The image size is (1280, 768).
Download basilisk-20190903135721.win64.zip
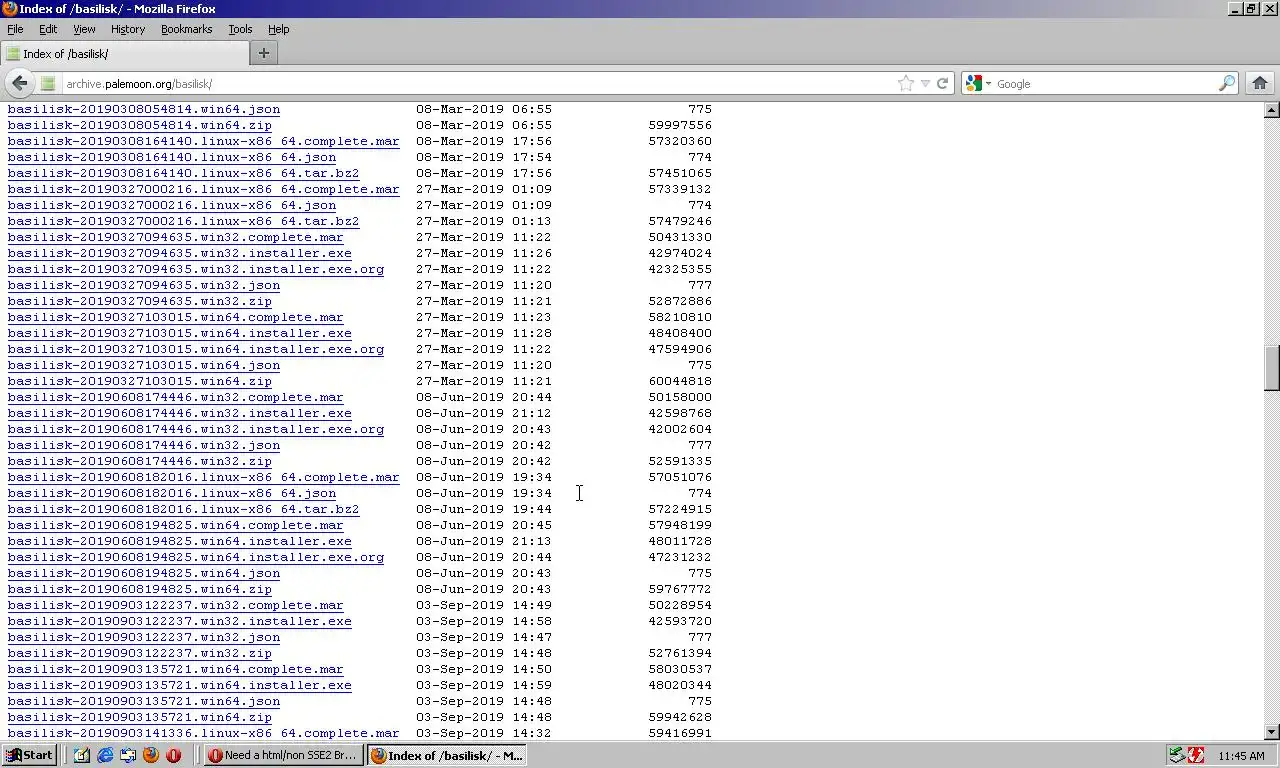140,717
